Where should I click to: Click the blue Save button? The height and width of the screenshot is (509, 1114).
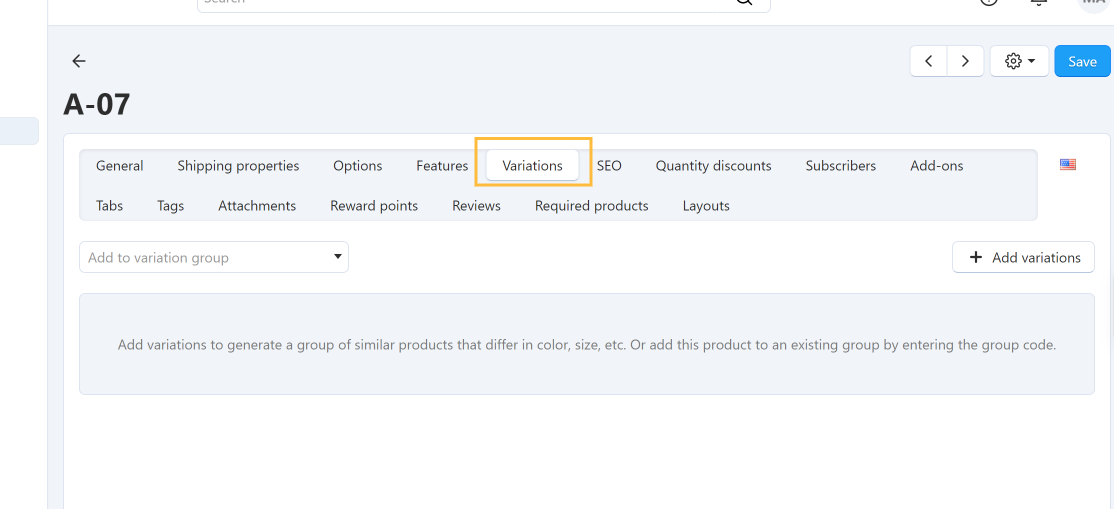1082,61
